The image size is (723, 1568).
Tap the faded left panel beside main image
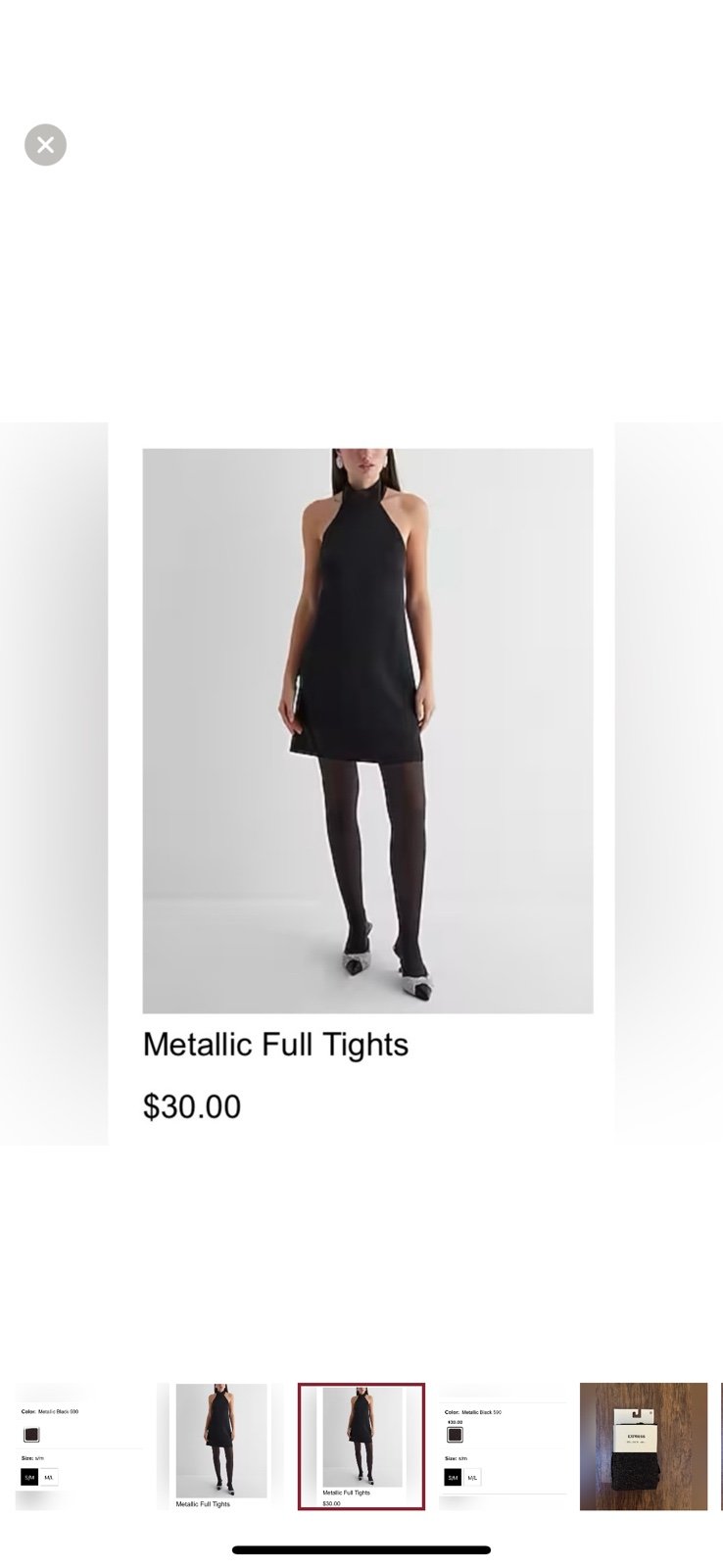point(54,784)
